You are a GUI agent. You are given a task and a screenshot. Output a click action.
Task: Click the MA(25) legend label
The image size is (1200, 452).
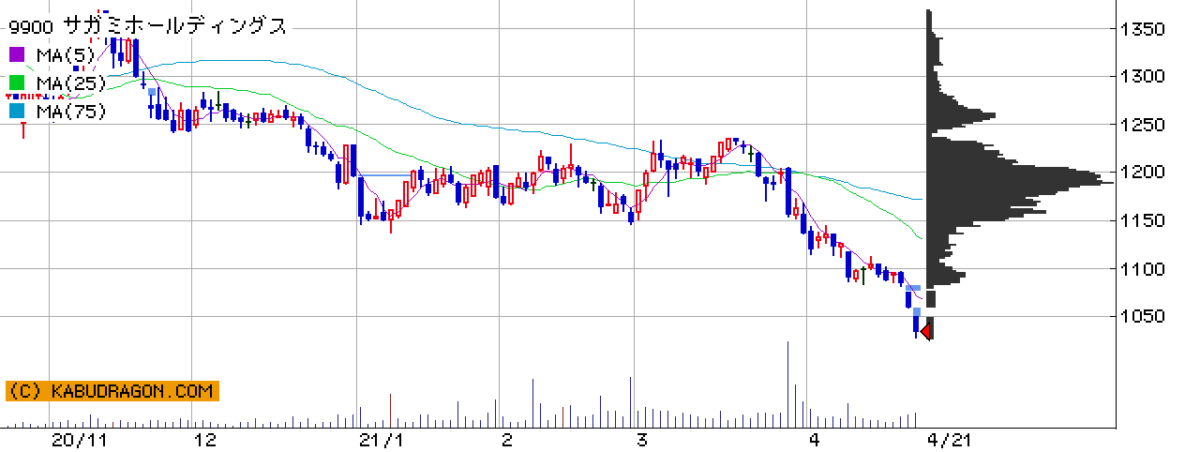(71, 83)
